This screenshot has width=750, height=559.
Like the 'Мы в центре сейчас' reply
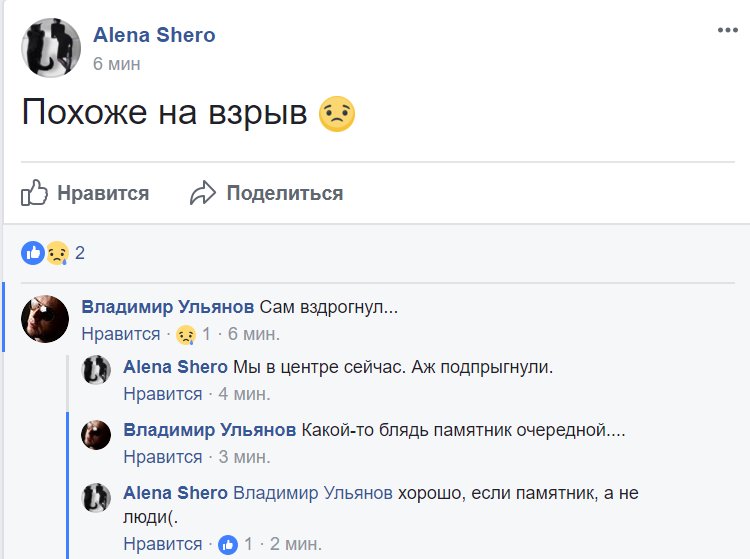pos(162,394)
